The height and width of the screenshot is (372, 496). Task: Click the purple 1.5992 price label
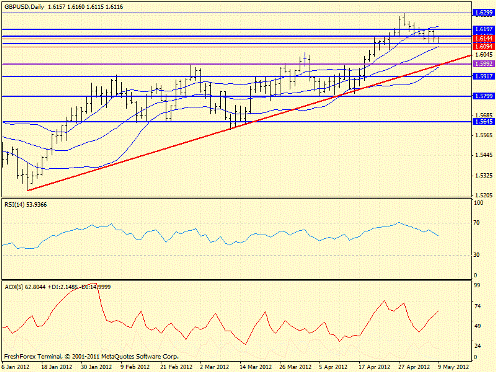point(483,64)
